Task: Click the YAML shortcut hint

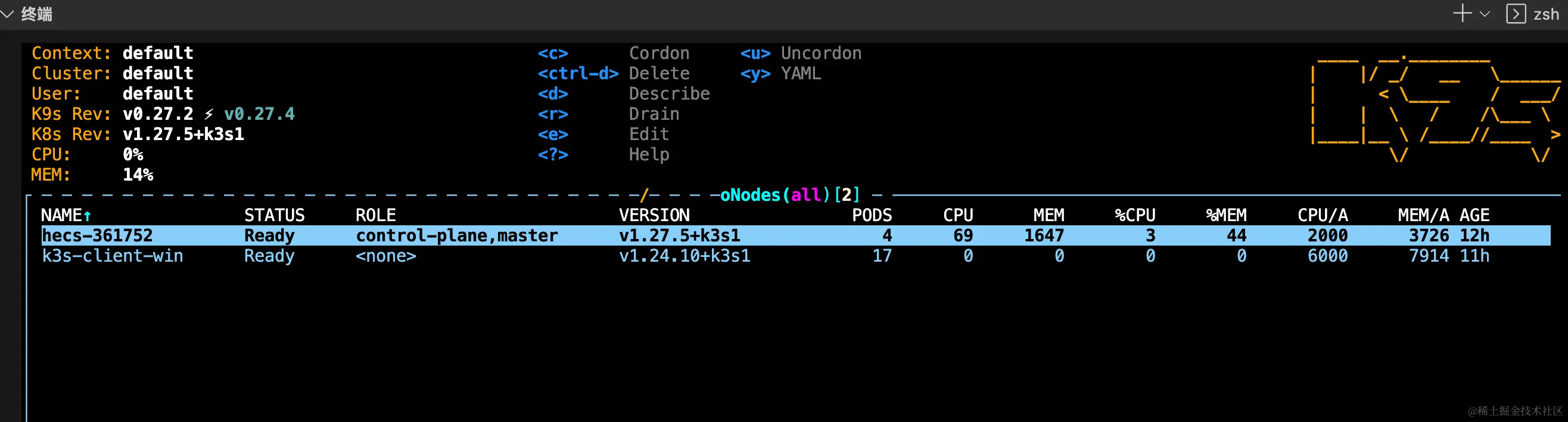Action: (801, 74)
